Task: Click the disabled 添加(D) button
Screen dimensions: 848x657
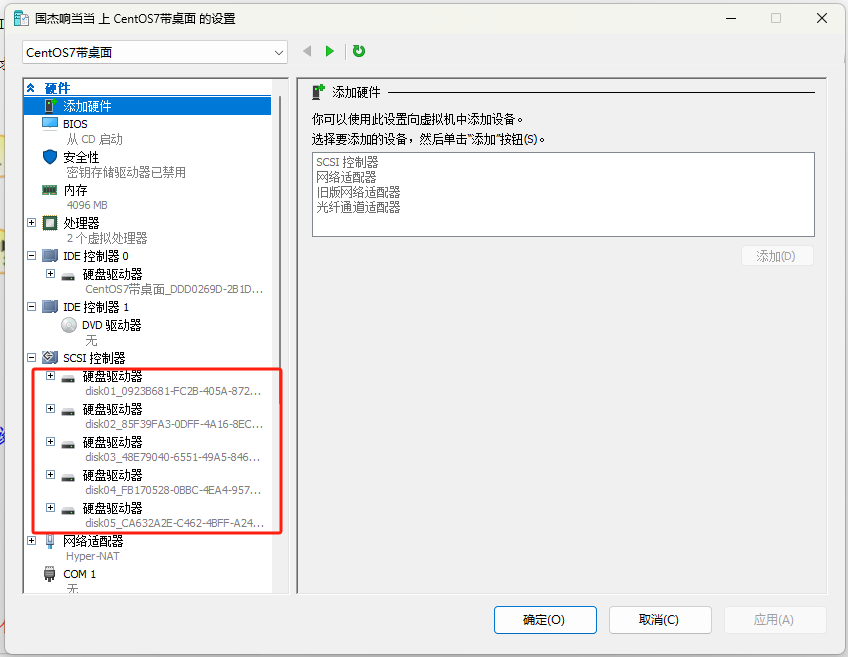Action: point(777,256)
